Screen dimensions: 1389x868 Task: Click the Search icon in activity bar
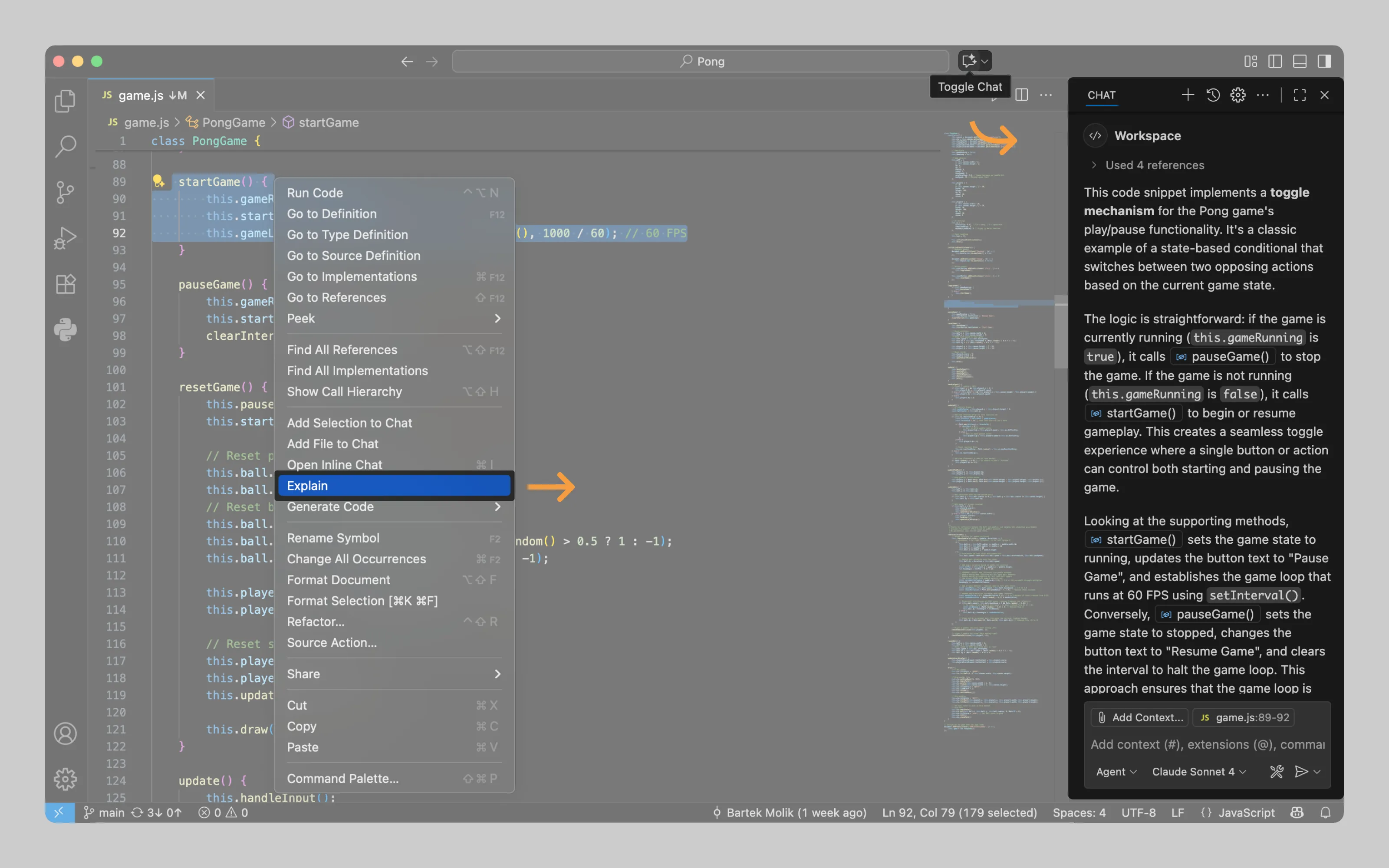(65, 146)
